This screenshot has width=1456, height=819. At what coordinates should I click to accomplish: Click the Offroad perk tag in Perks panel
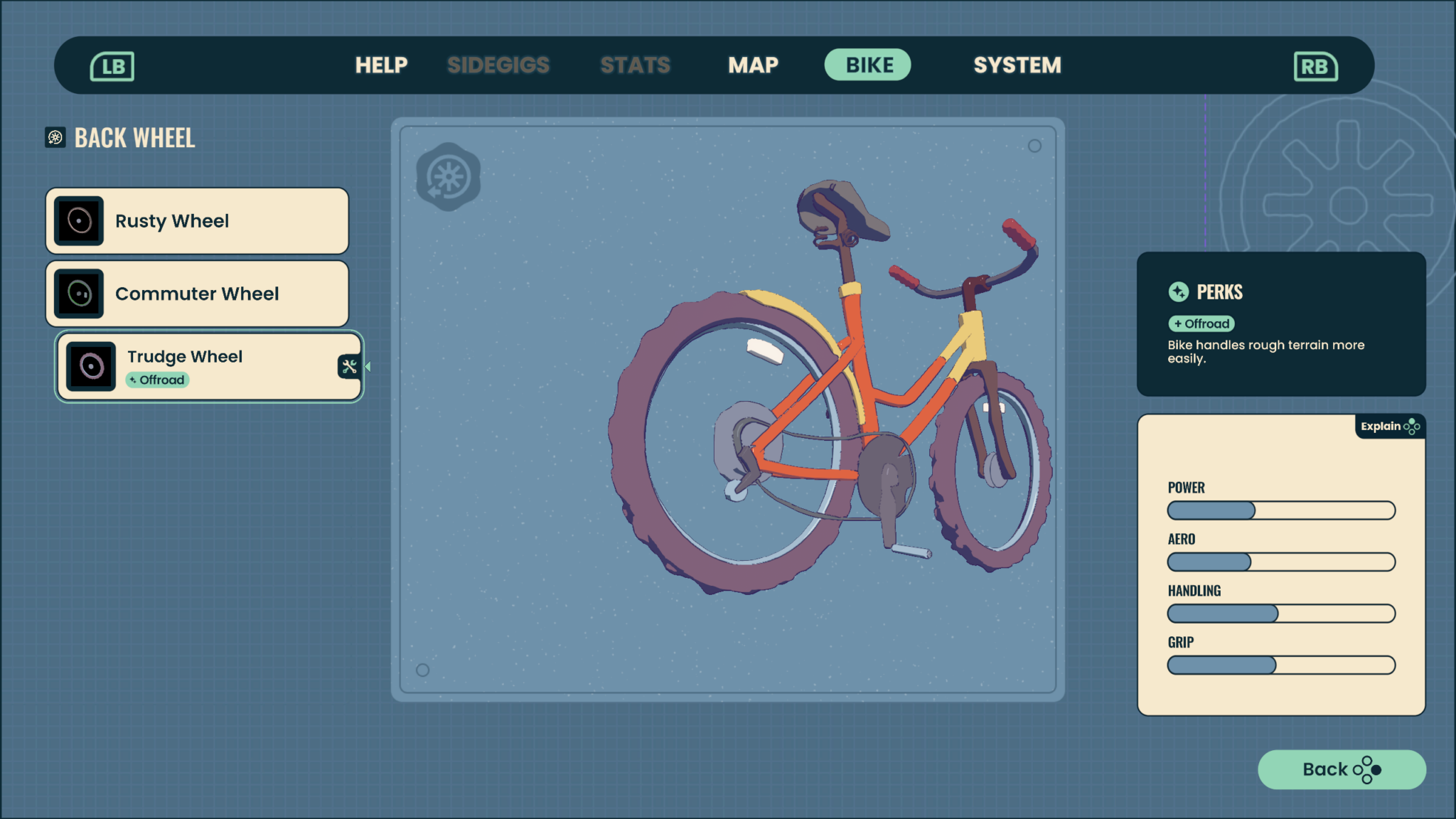[1201, 324]
